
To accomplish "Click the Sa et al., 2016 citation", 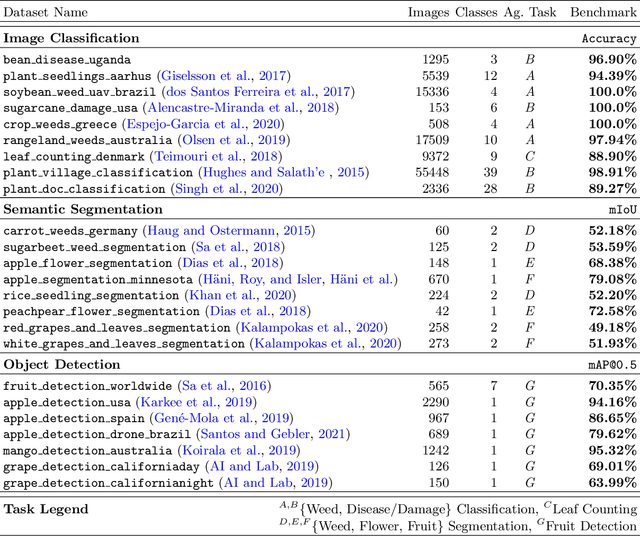I will (224, 386).
